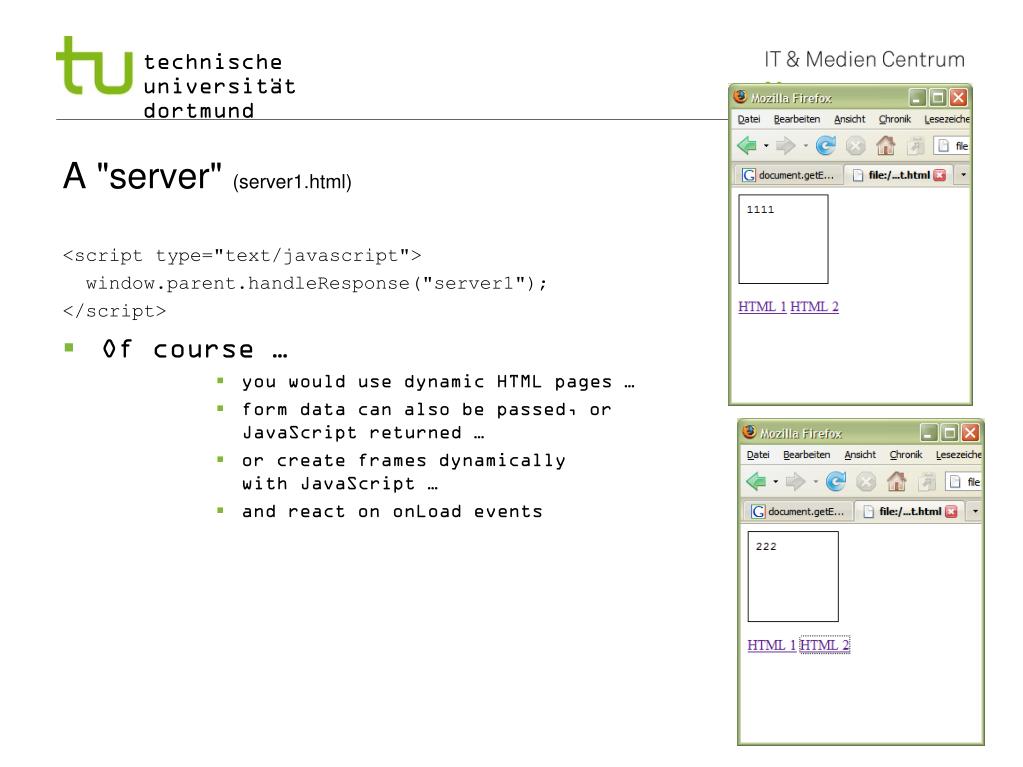
Task: Open Back history dropdown in the 1111 window
Action: click(766, 145)
